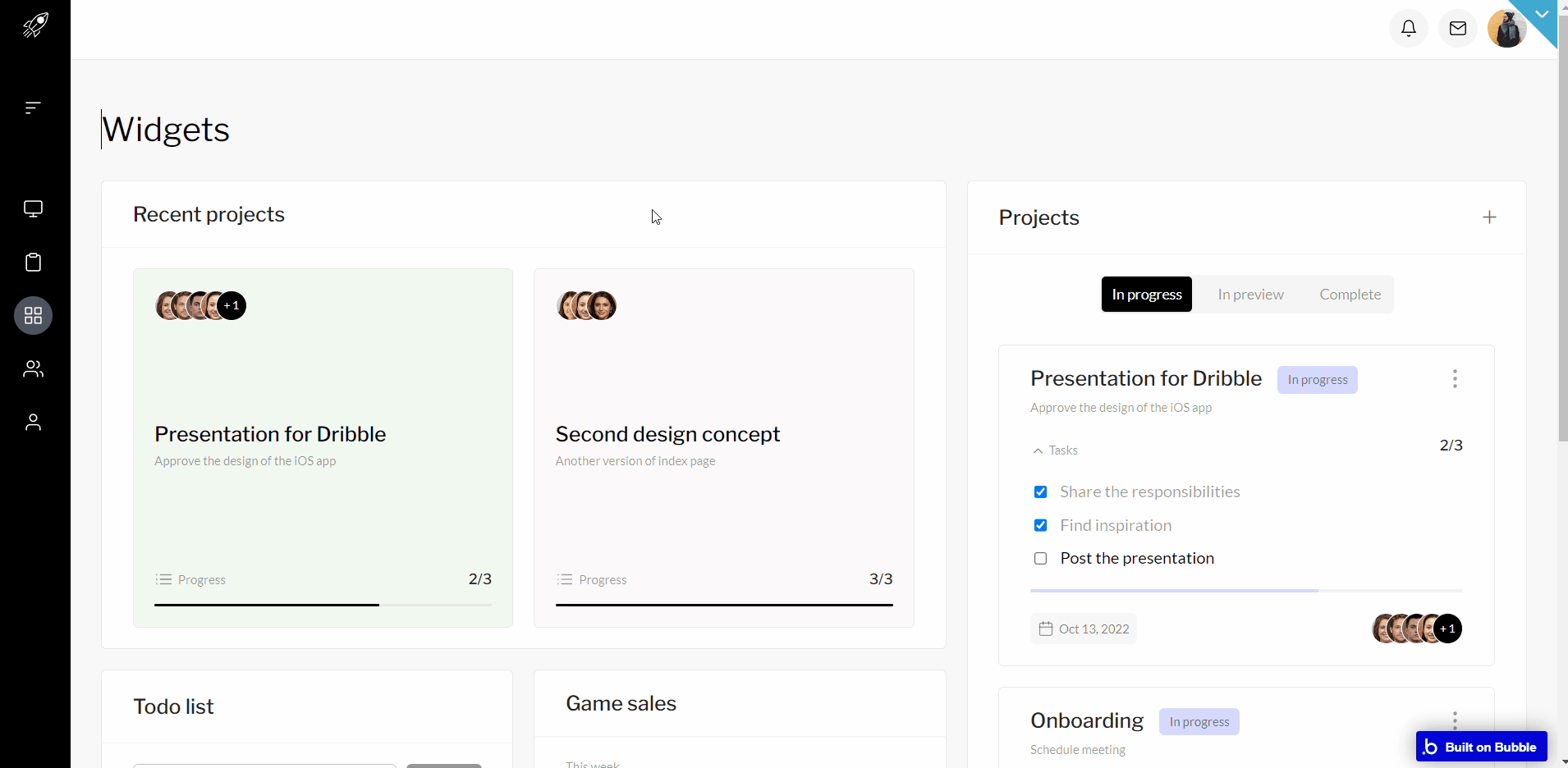Click member avatars on Second design concept card

[x=586, y=306]
